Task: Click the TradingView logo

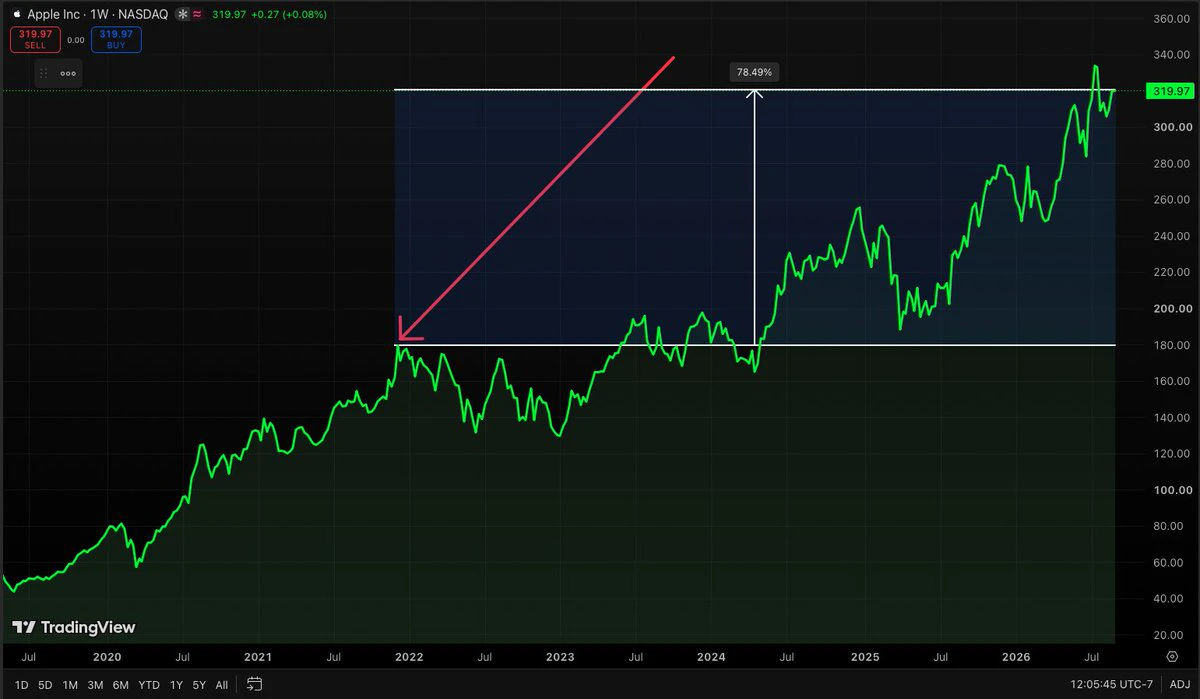Action: coord(73,627)
